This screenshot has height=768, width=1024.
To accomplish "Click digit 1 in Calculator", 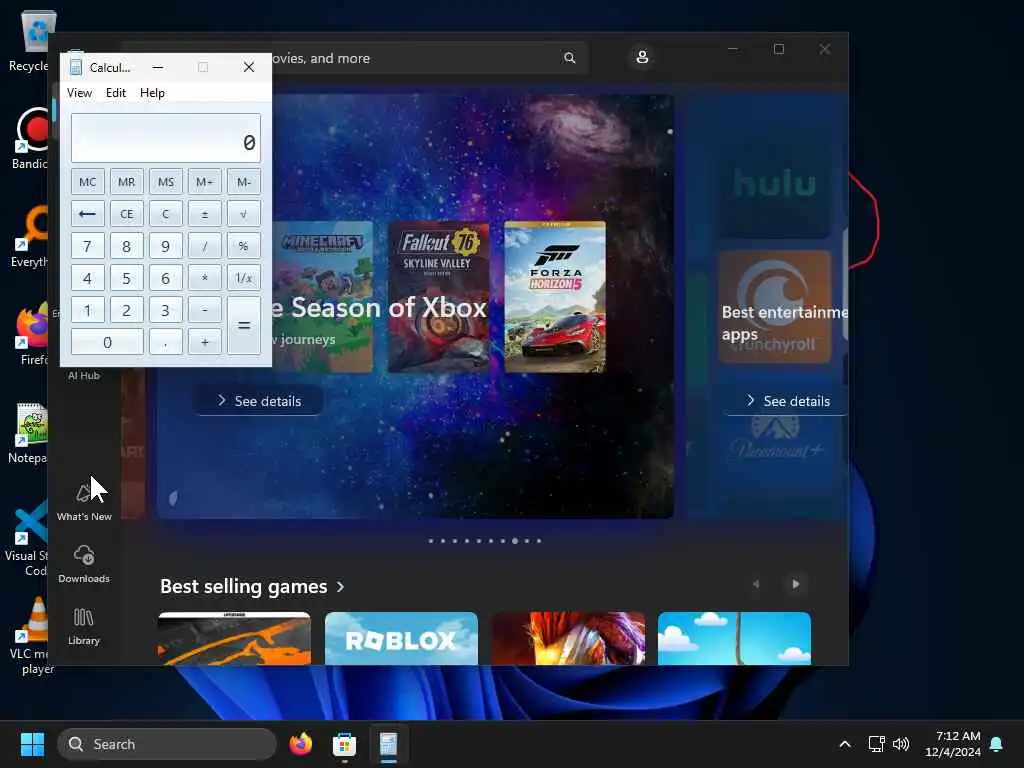I will [88, 310].
